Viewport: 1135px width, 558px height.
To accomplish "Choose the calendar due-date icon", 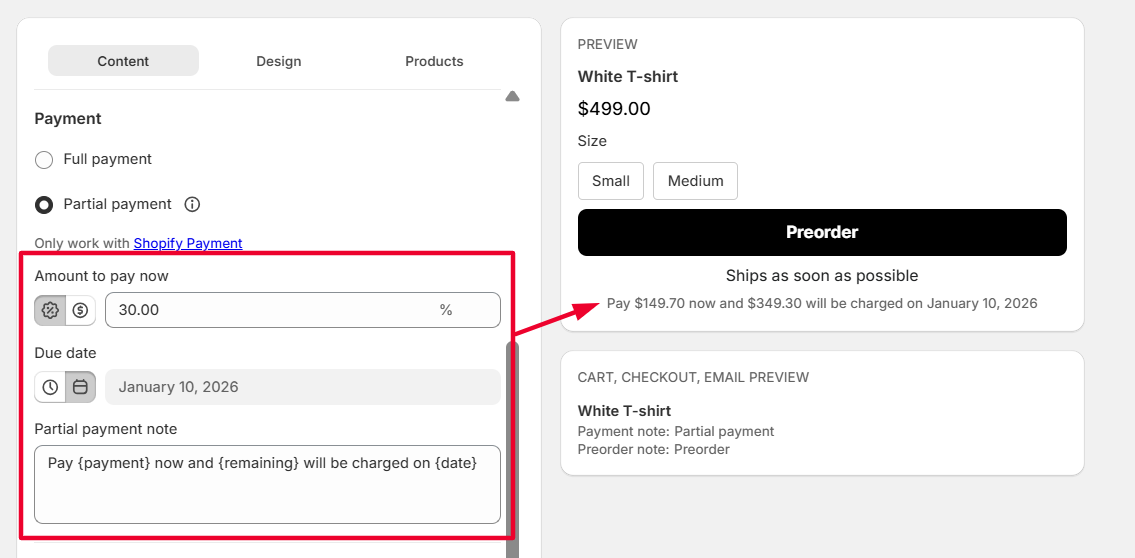I will (81, 387).
